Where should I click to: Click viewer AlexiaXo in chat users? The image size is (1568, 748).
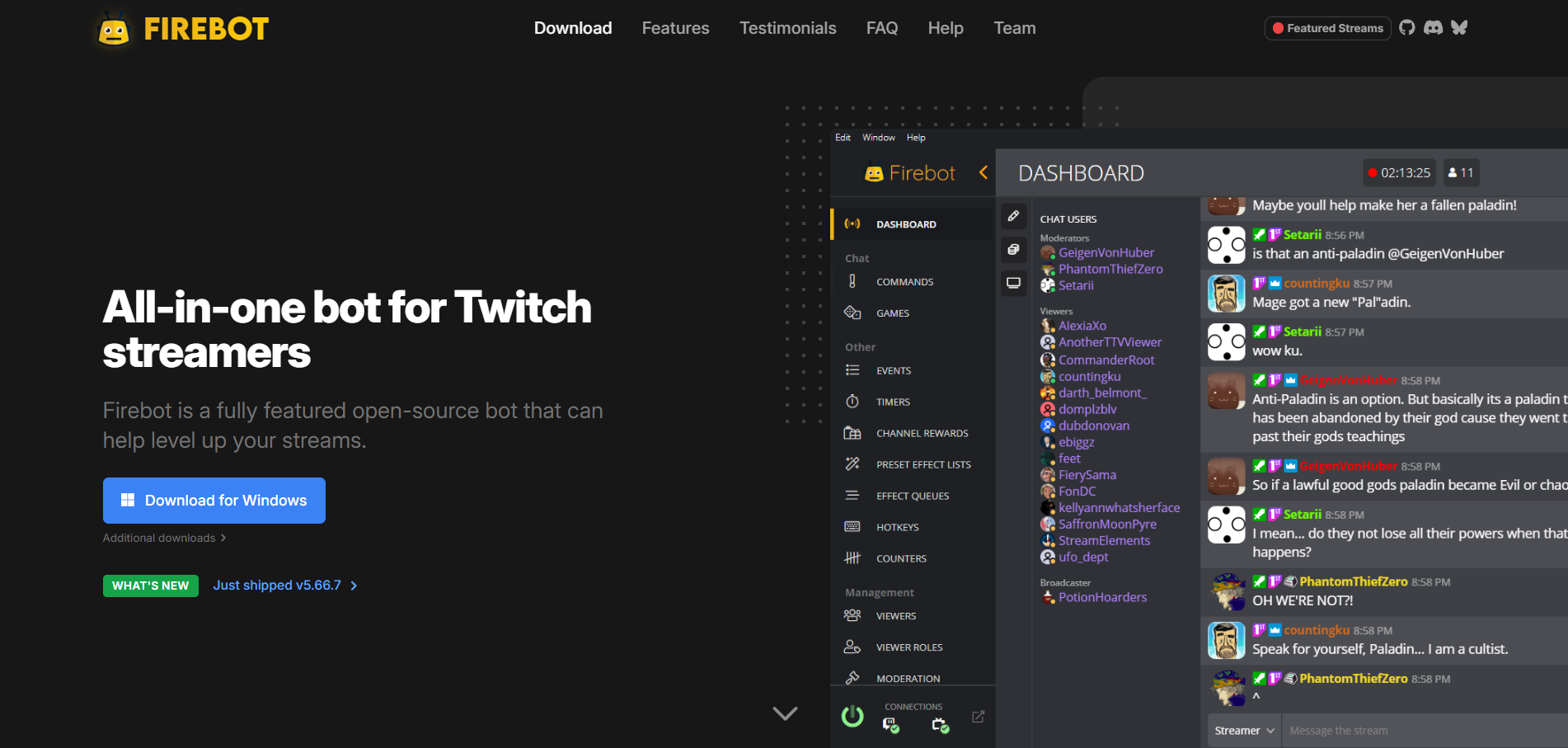point(1082,326)
